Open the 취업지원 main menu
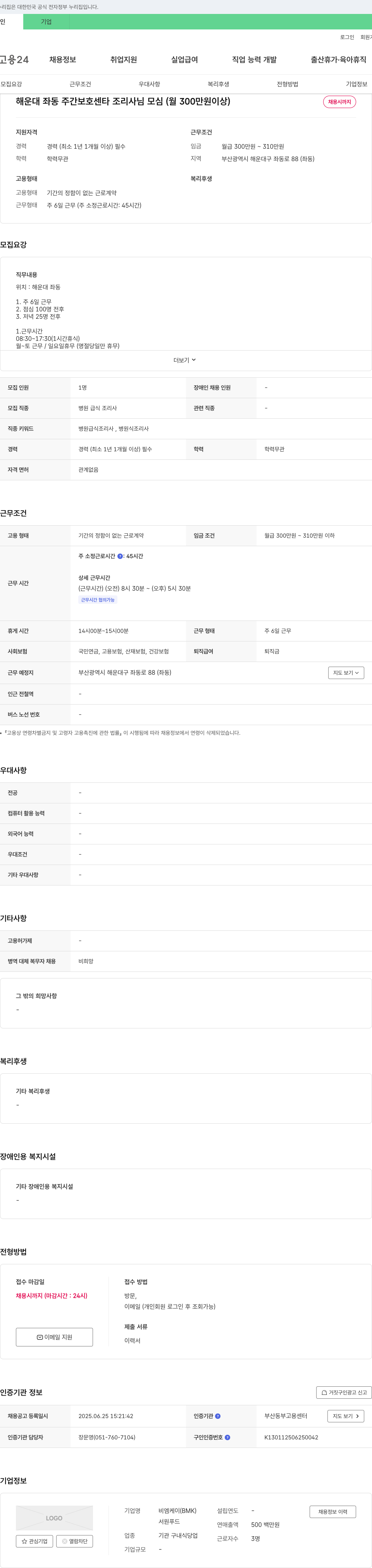372x1568 pixels. 124,60
